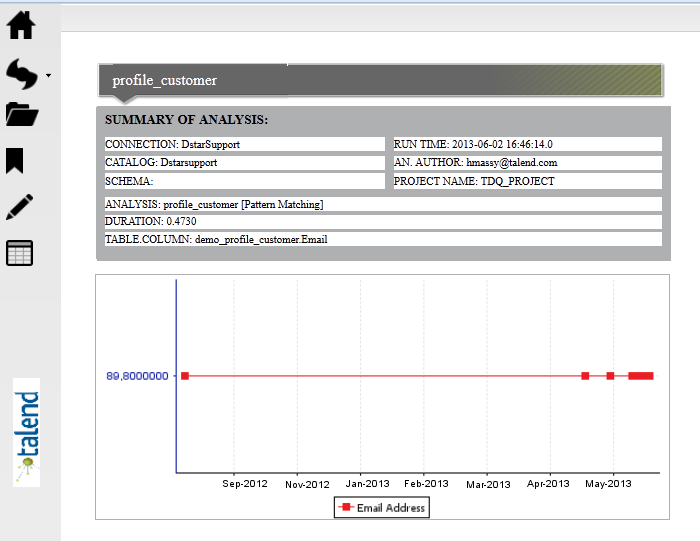Click the Email Address legend entry
The width and height of the screenshot is (700, 541).
coord(390,508)
